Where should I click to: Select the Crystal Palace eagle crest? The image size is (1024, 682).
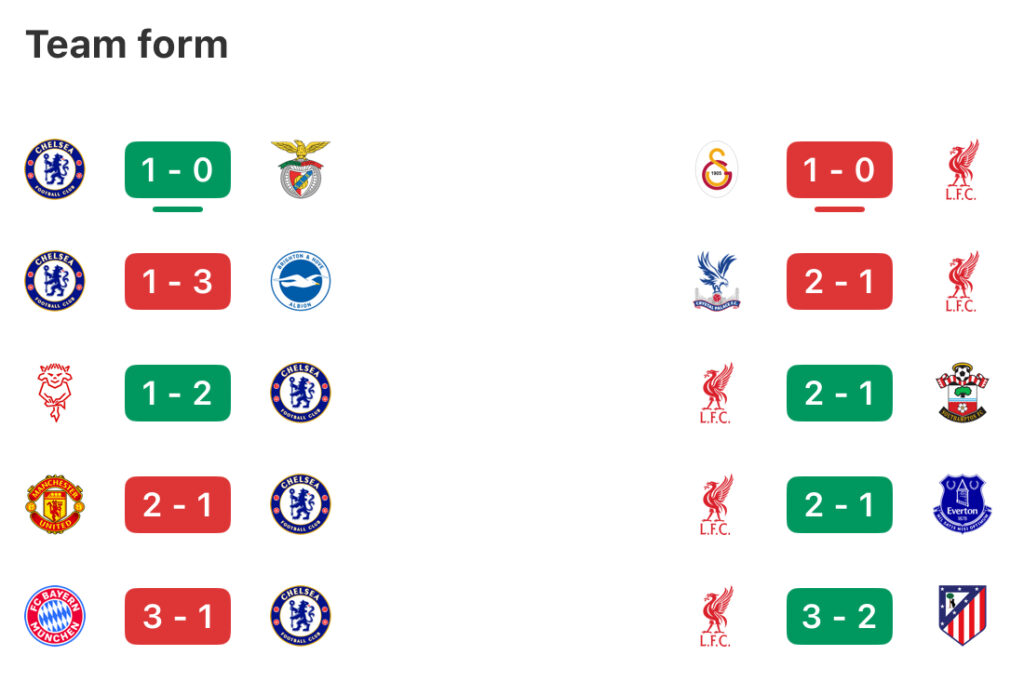717,281
